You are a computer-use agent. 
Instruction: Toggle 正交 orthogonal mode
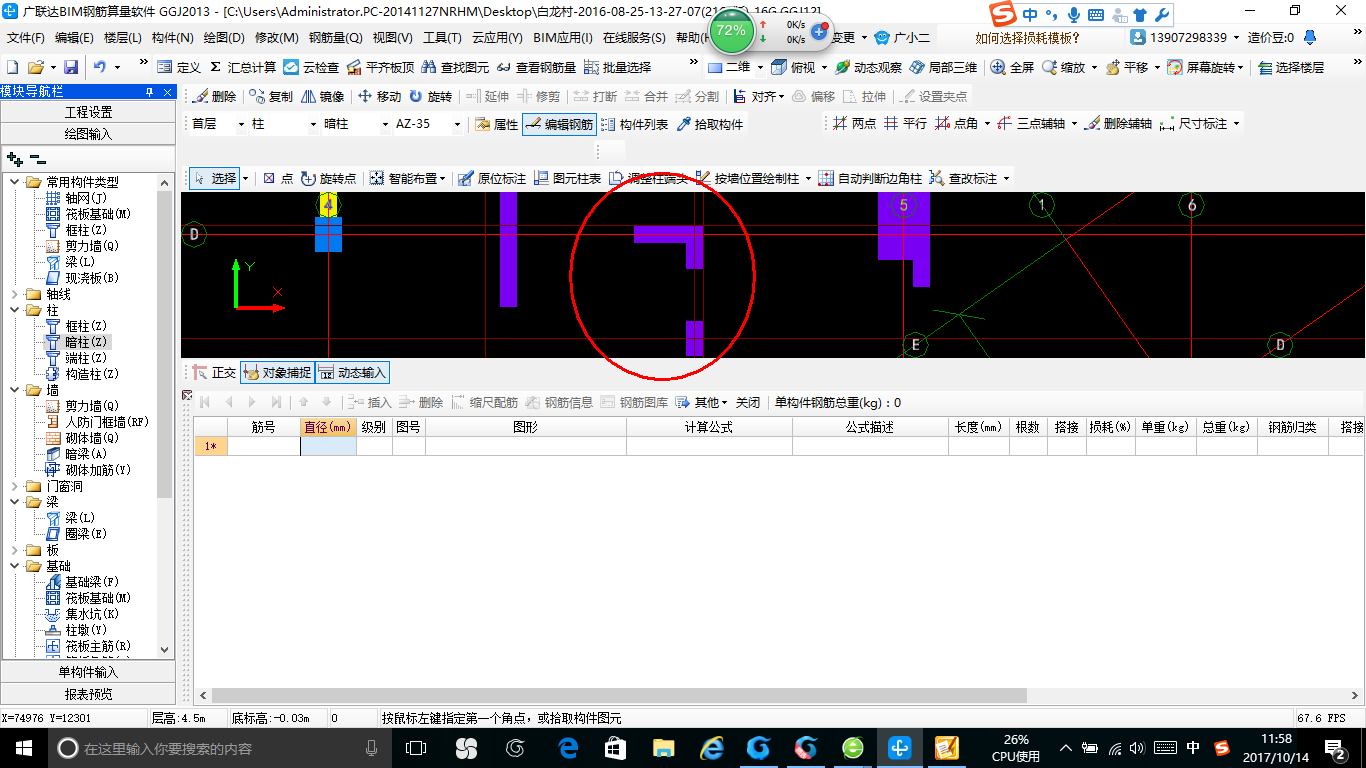coord(214,373)
